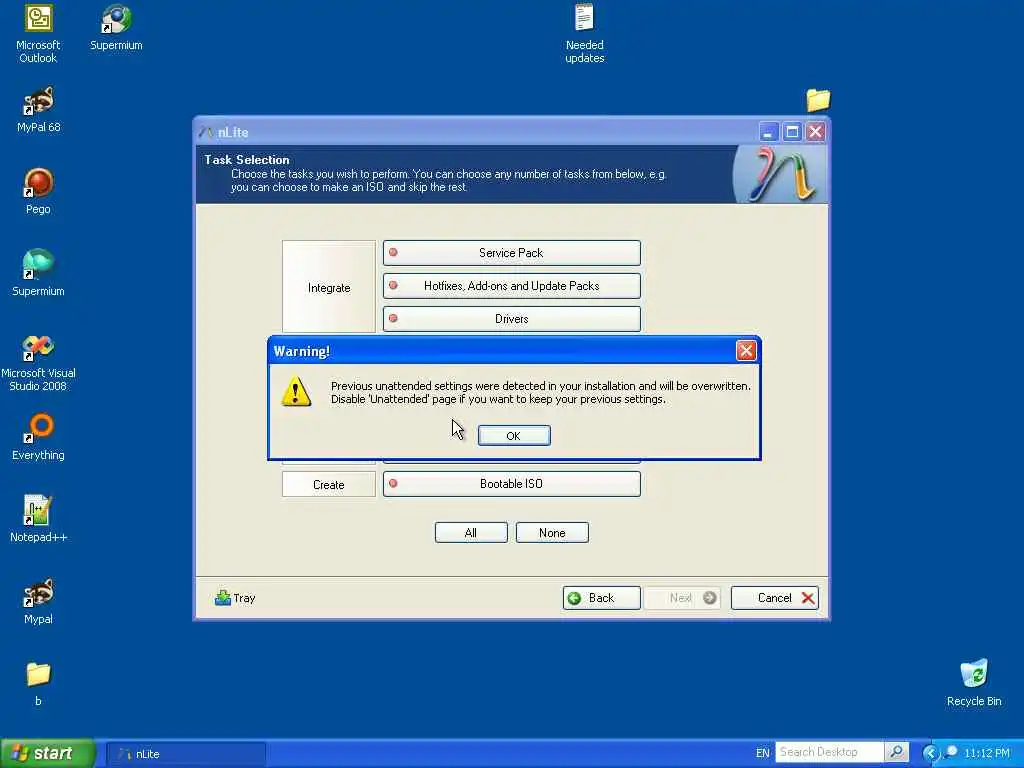1024x768 pixels.
Task: Toggle the Bootable ISO task
Action: 511,484
